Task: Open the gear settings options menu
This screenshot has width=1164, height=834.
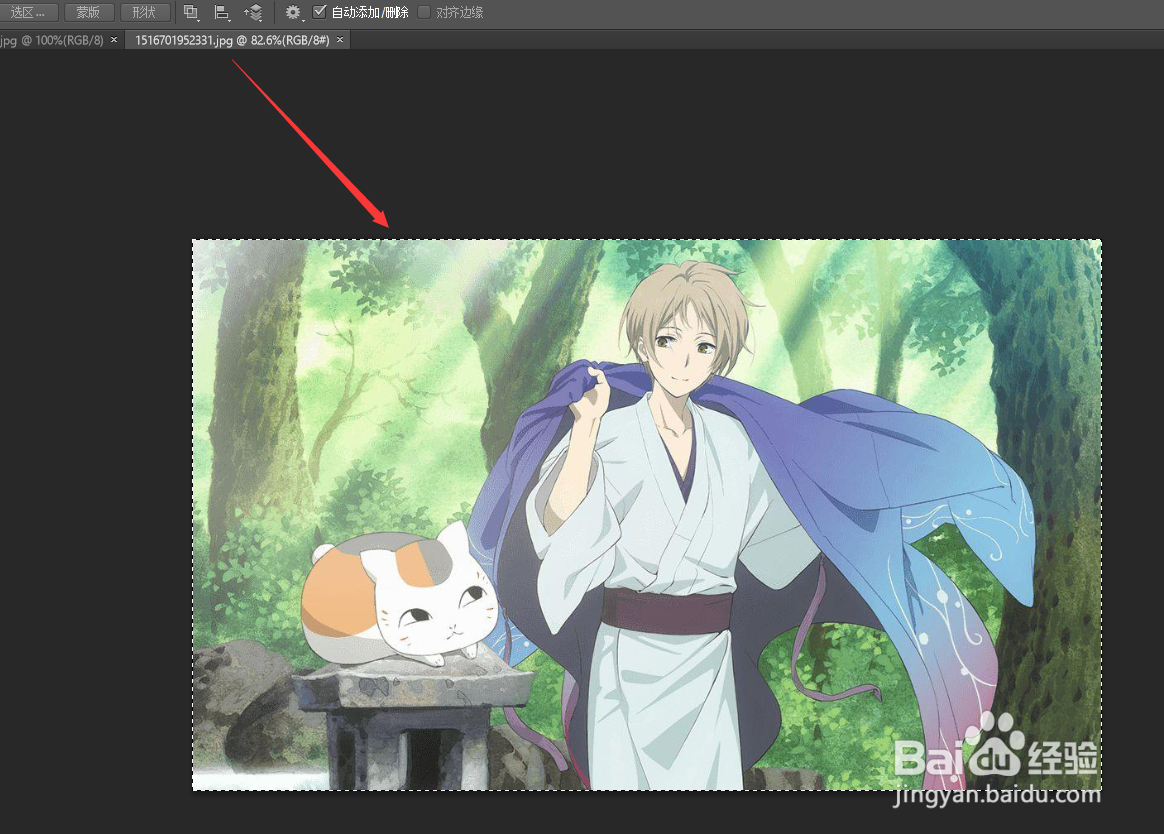Action: (x=294, y=13)
